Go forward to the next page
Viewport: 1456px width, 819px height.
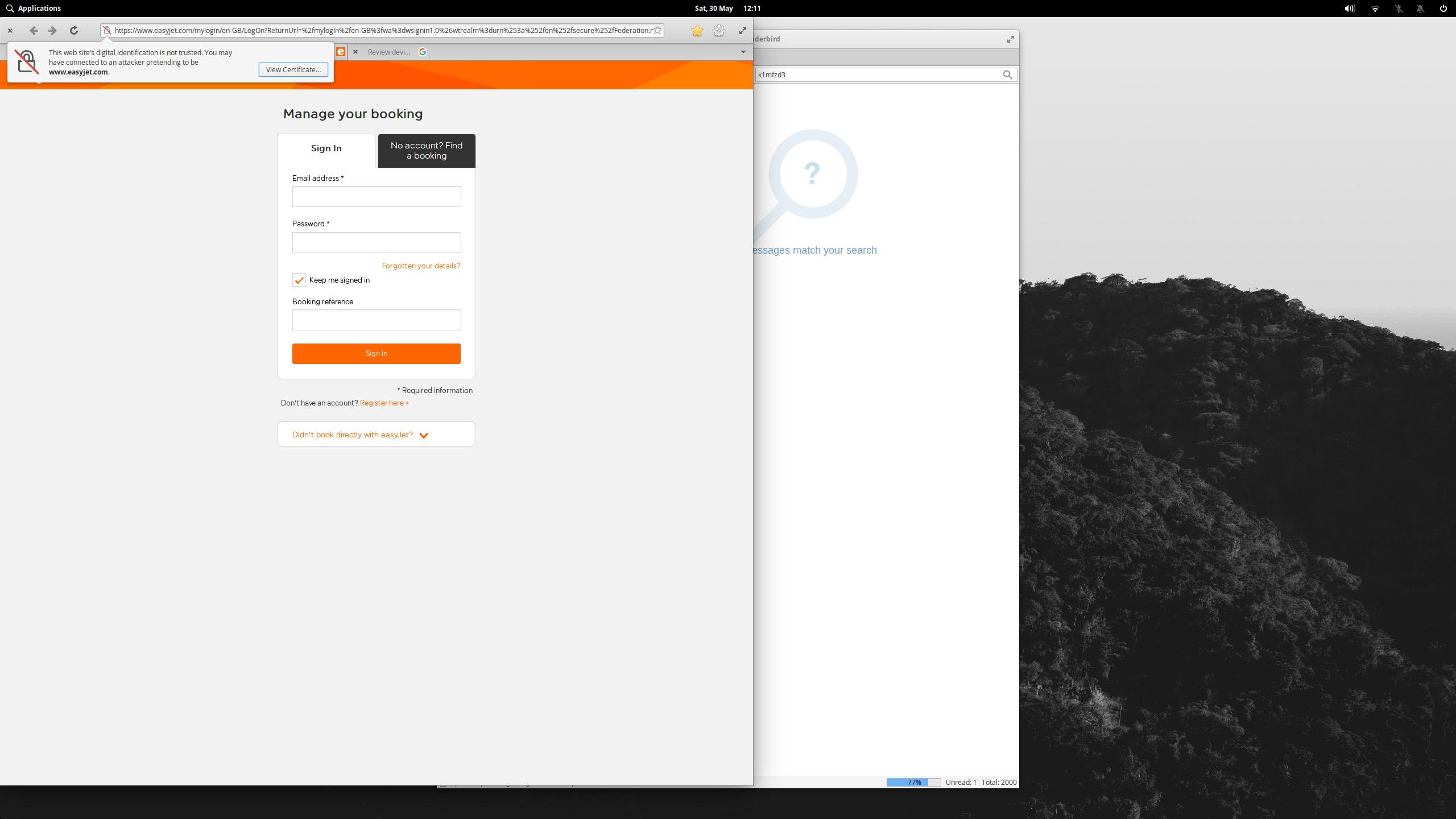tap(52, 31)
